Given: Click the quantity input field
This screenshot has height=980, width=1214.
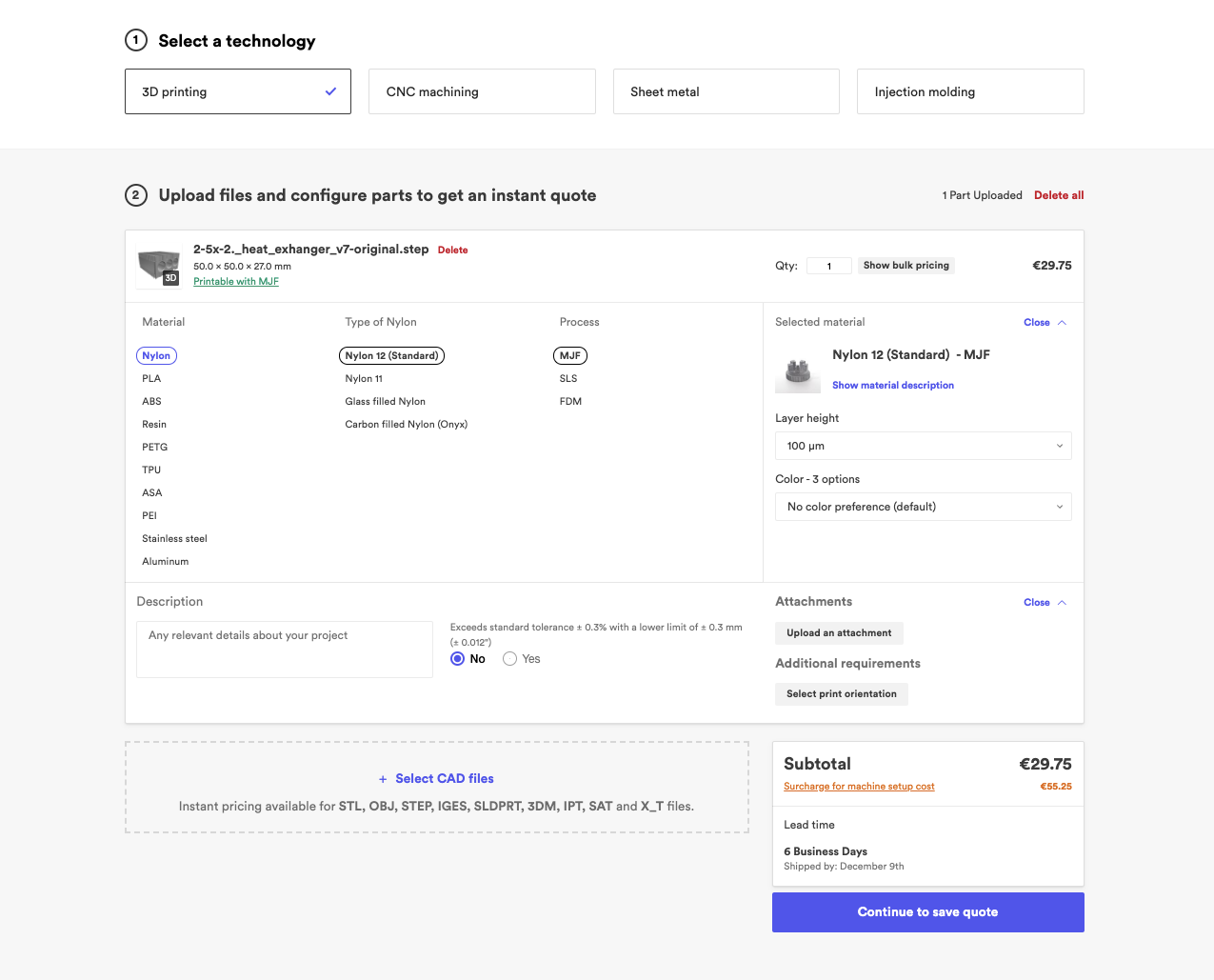Looking at the screenshot, I should click(x=828, y=265).
